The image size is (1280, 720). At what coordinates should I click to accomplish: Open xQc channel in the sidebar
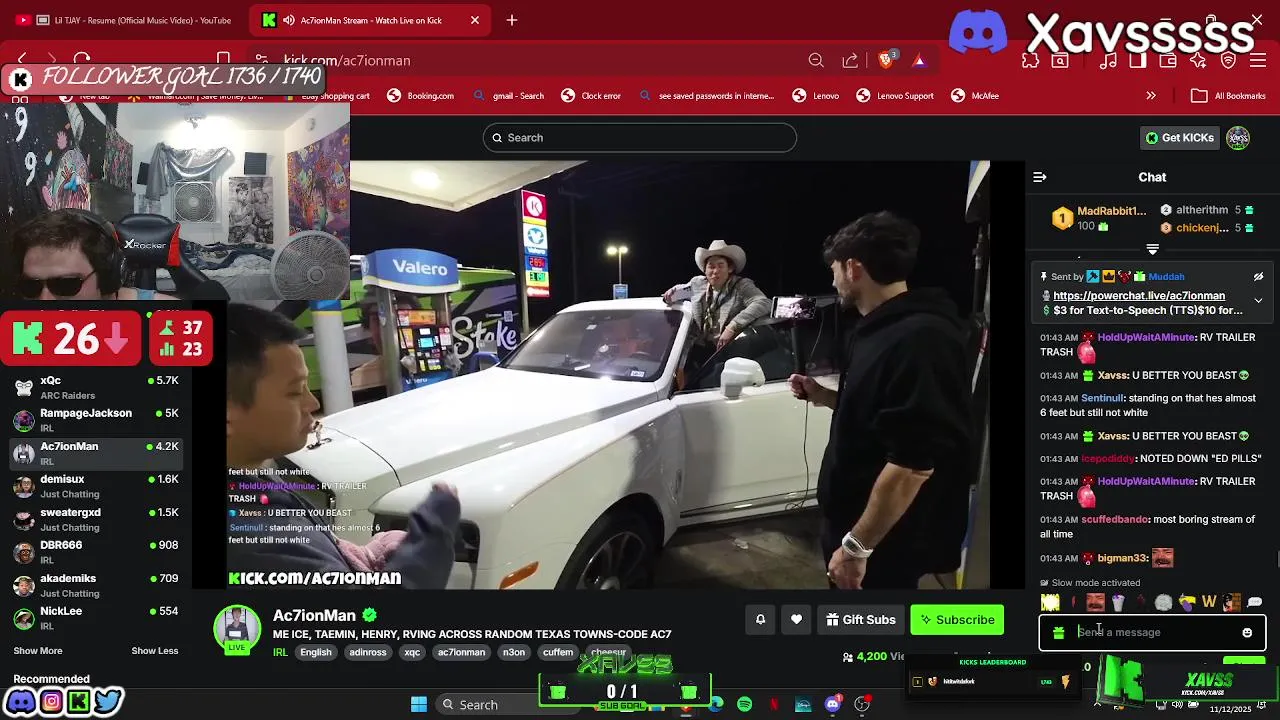(x=96, y=387)
